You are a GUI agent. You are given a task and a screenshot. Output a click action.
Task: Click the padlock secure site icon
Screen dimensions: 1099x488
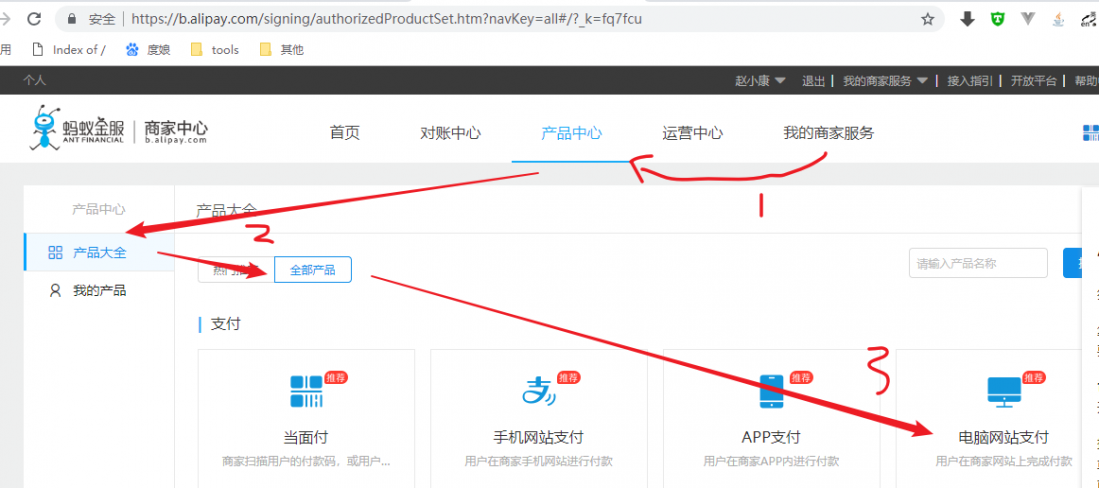[71, 20]
